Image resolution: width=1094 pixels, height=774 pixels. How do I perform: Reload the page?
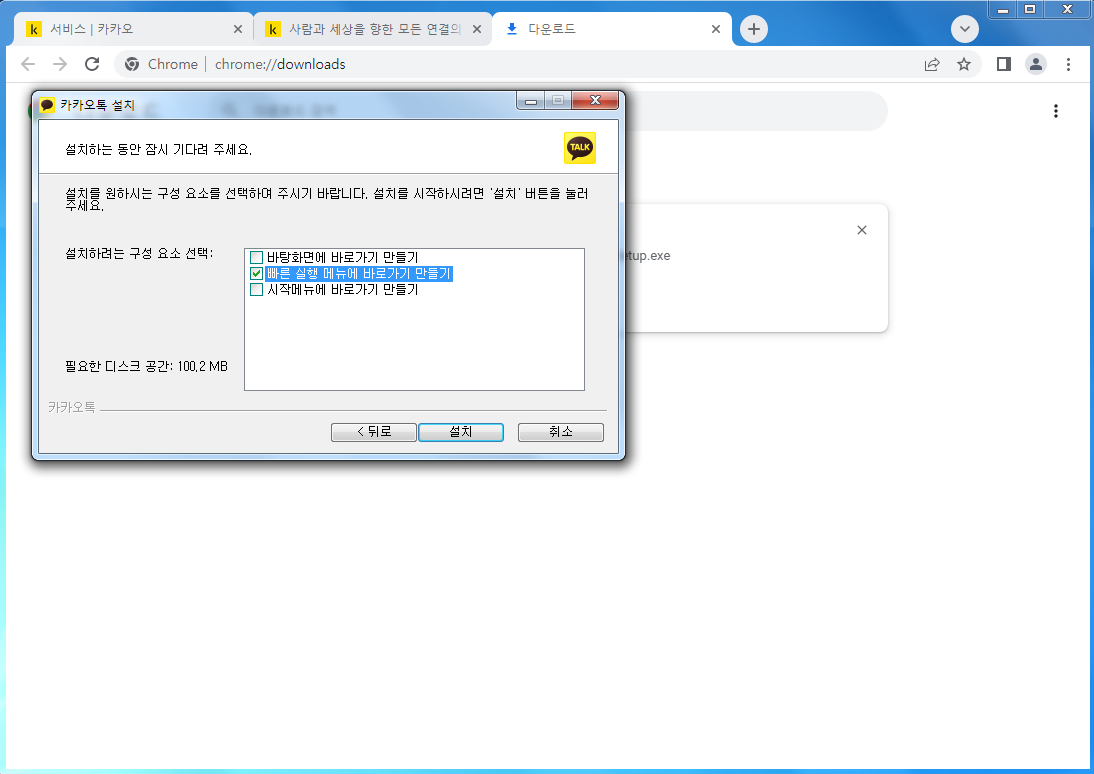pos(92,64)
